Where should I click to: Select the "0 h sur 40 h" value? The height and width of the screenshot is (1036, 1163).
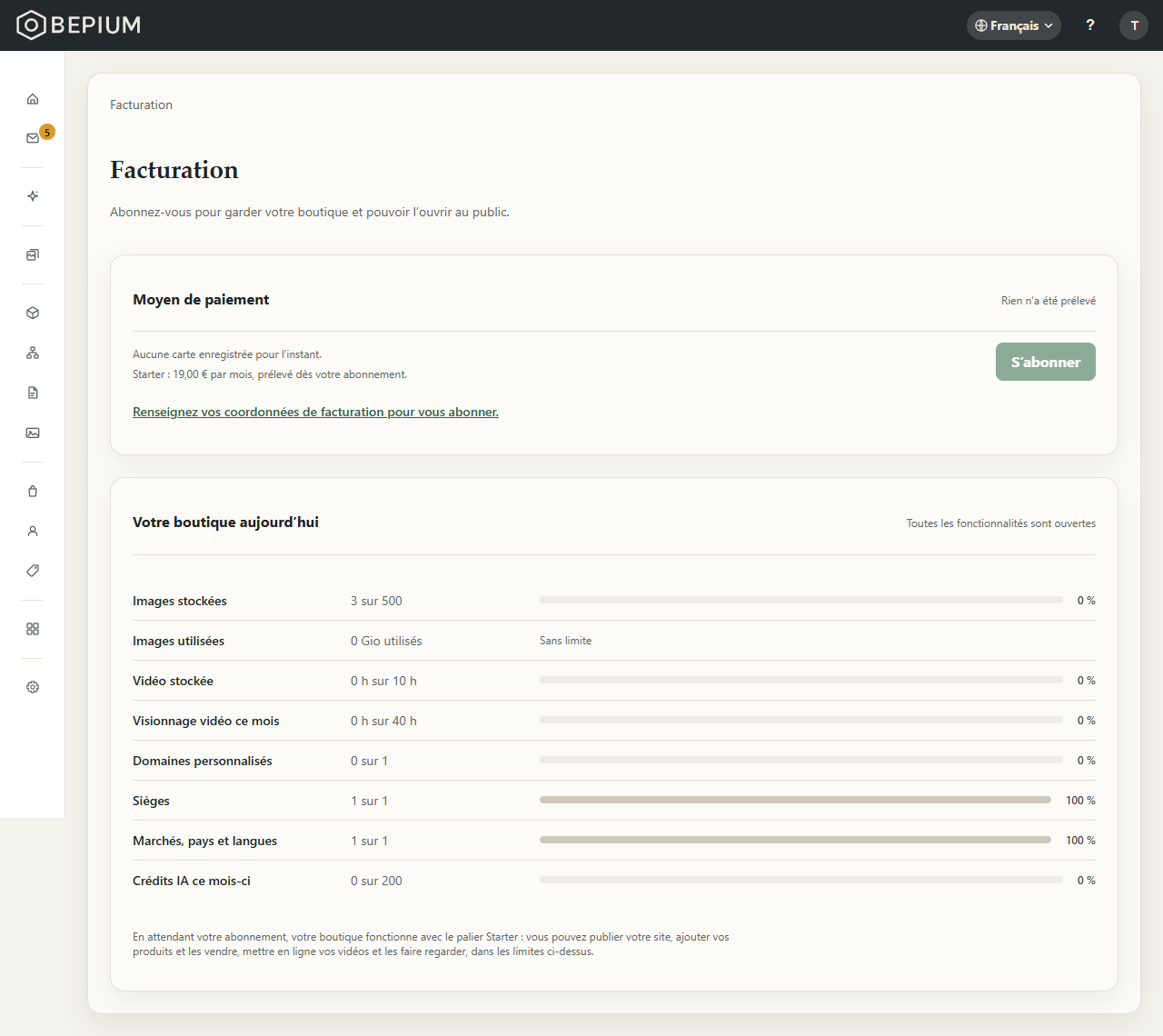coord(383,721)
